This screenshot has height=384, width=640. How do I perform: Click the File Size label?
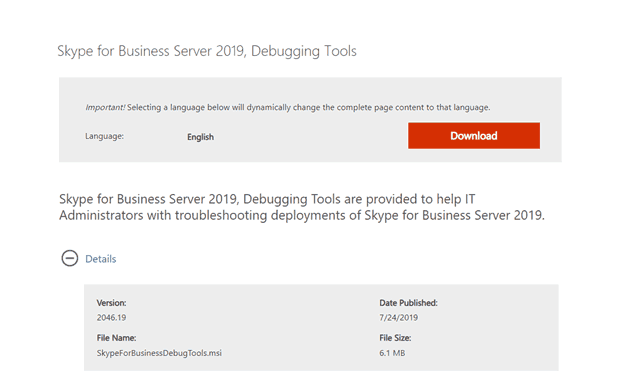point(395,338)
